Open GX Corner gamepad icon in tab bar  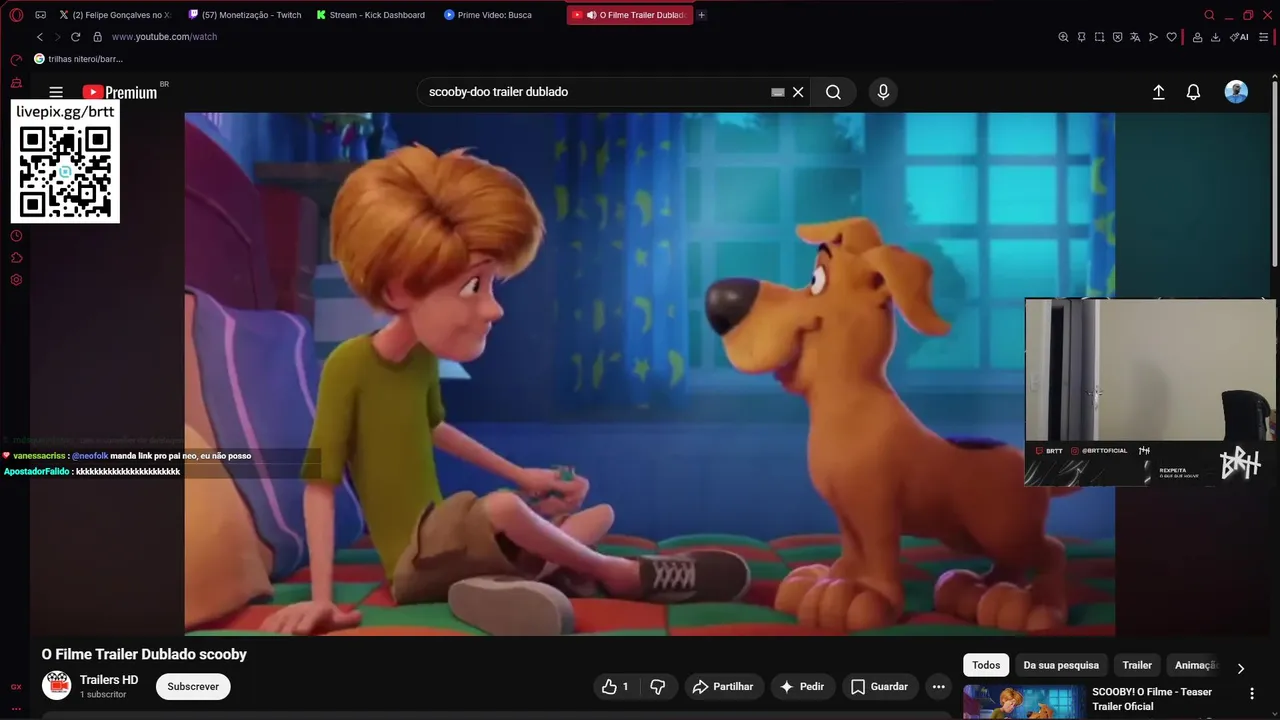[40, 15]
